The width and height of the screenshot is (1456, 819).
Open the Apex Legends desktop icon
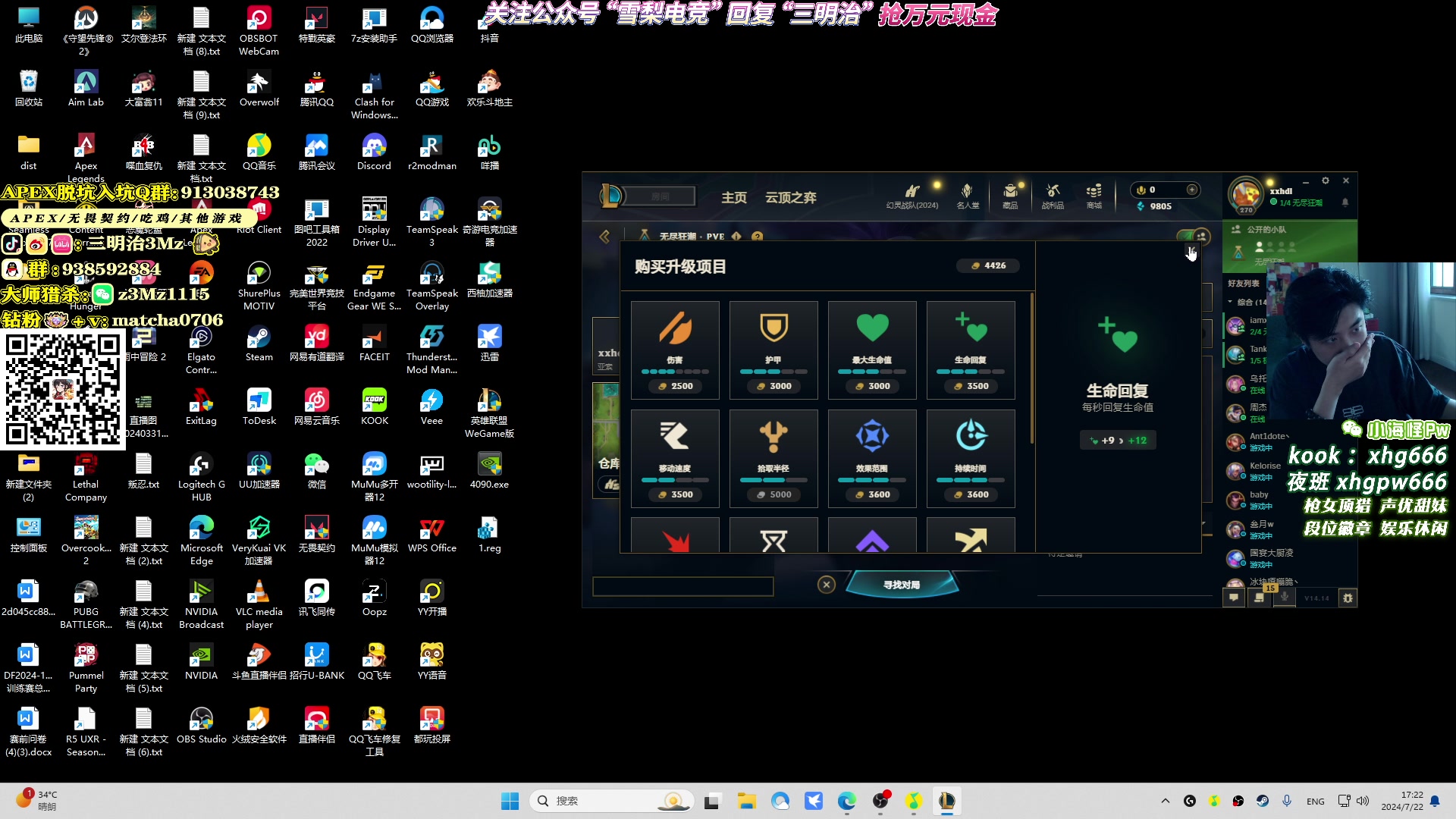tap(86, 159)
